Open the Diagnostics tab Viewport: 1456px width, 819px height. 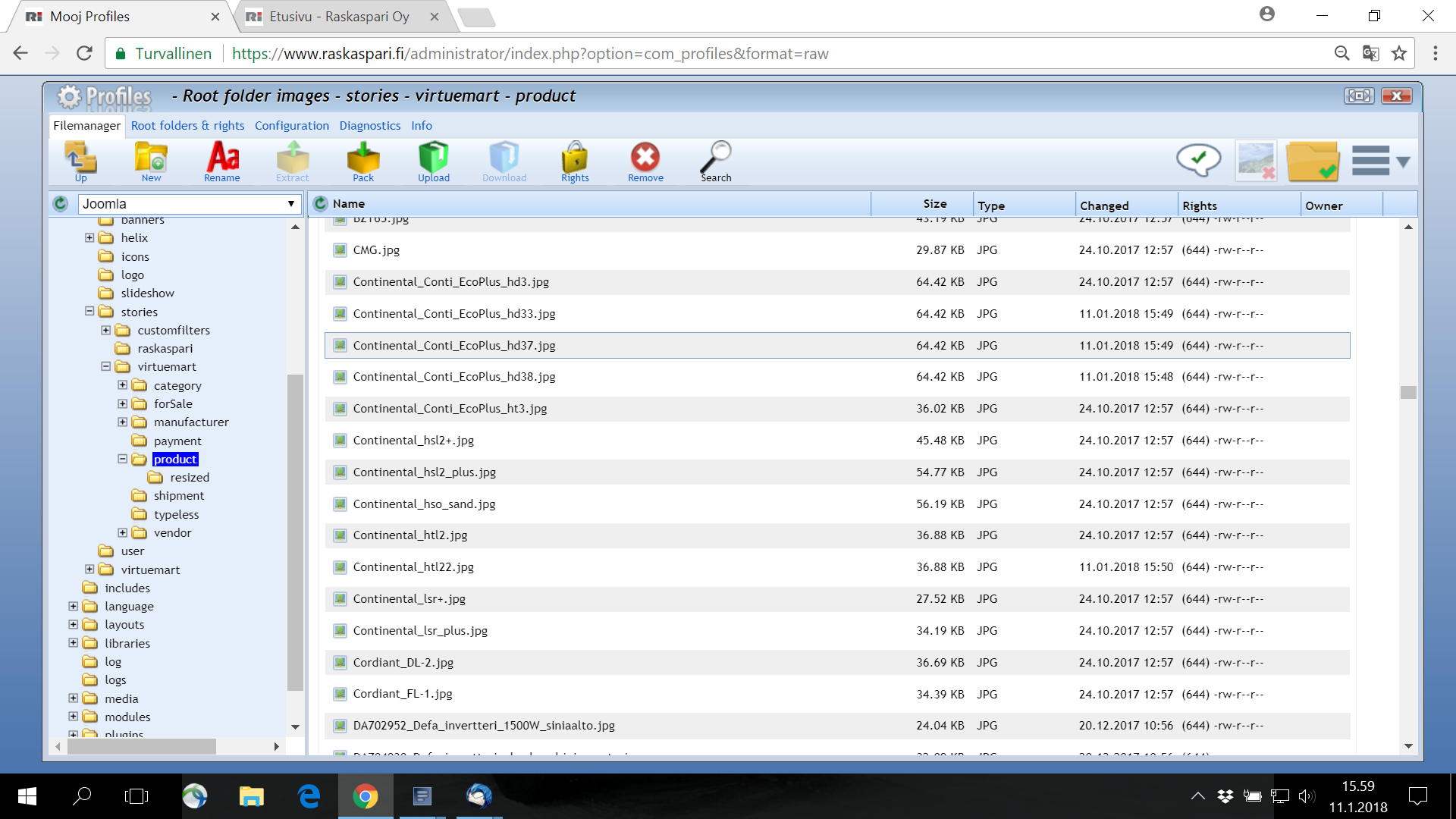coord(369,126)
